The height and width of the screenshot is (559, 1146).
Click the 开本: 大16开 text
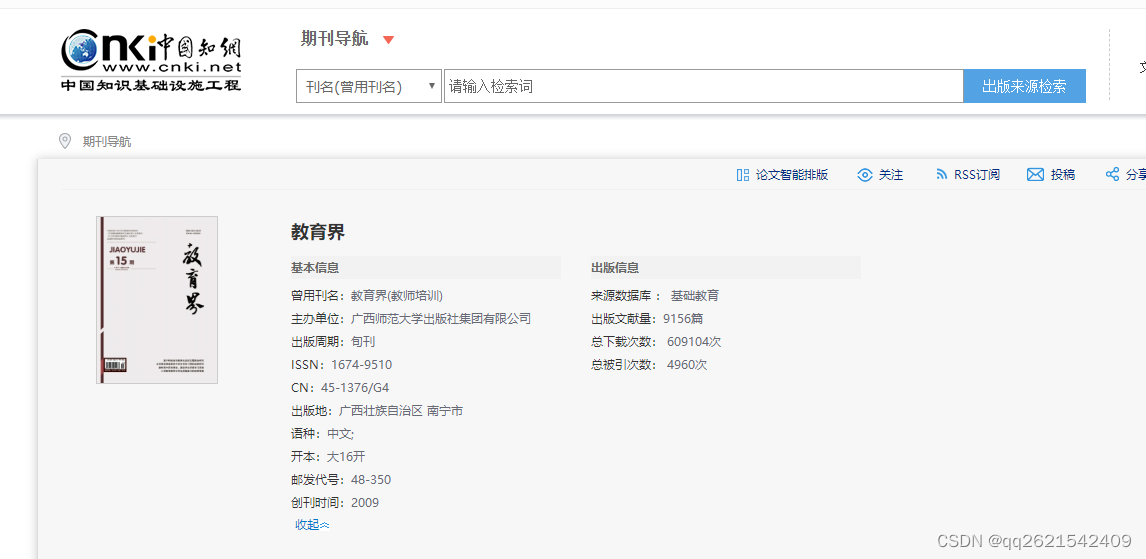point(328,457)
